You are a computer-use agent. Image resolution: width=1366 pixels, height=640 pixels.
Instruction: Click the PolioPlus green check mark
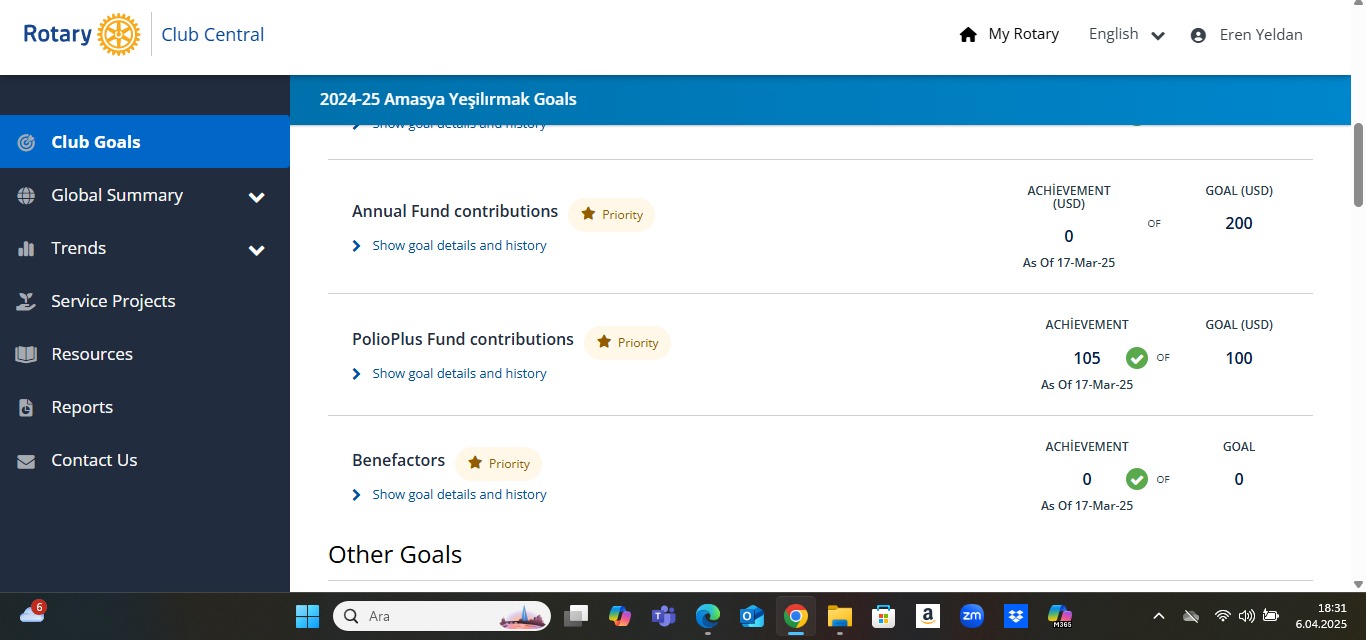coord(1136,358)
